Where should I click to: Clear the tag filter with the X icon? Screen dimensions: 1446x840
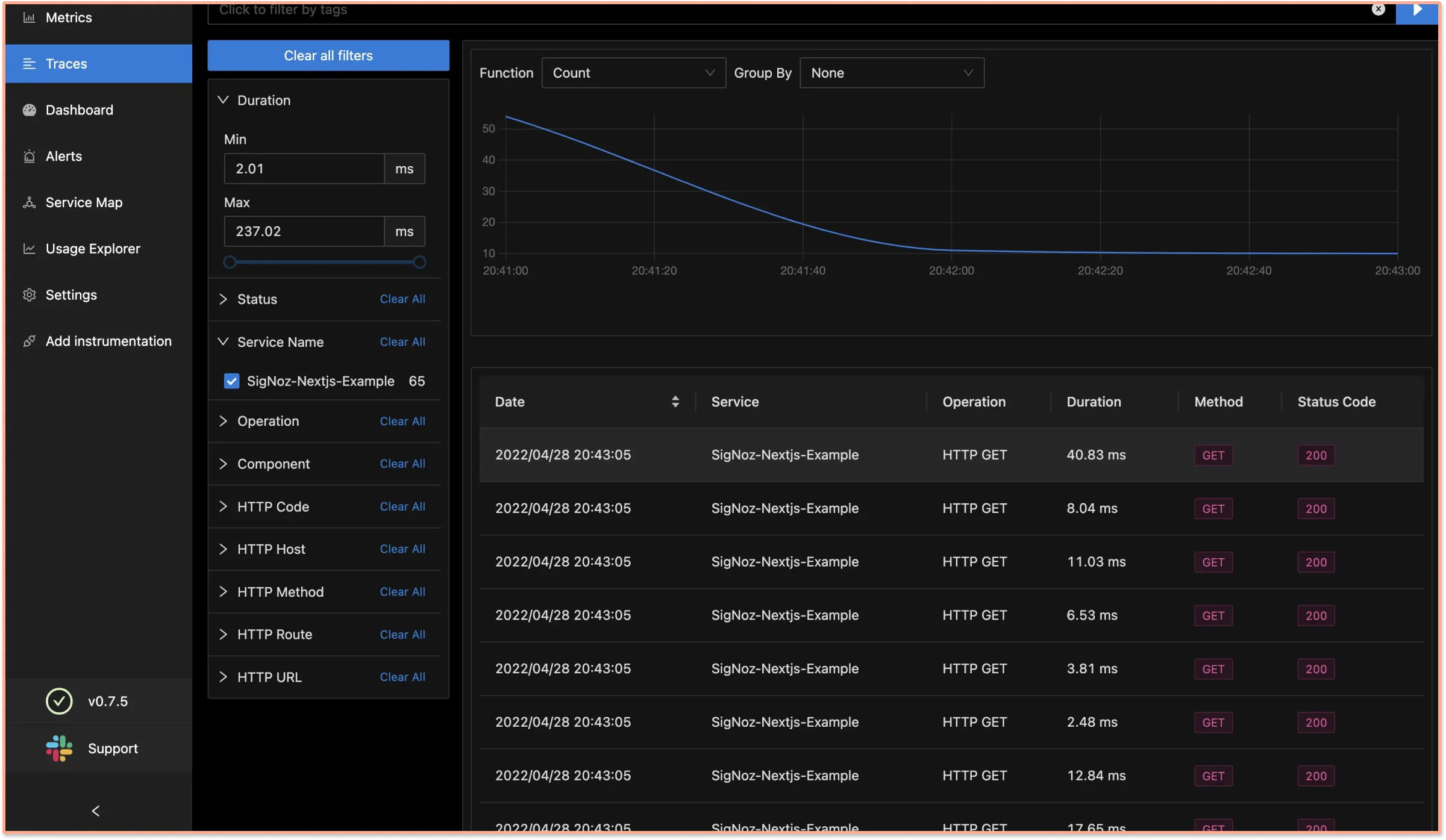pos(1378,9)
